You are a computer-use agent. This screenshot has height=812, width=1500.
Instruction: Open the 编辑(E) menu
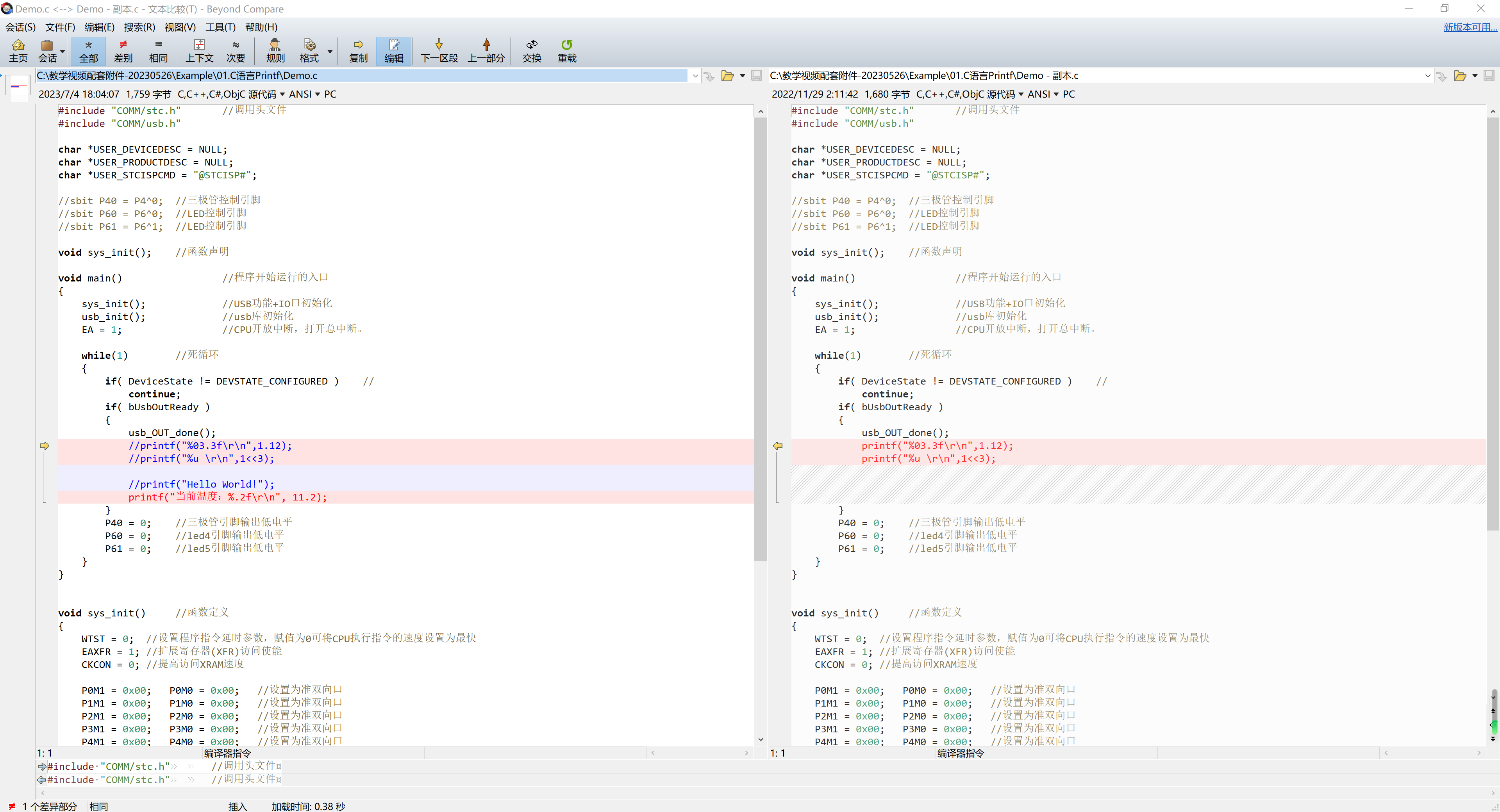pos(99,27)
